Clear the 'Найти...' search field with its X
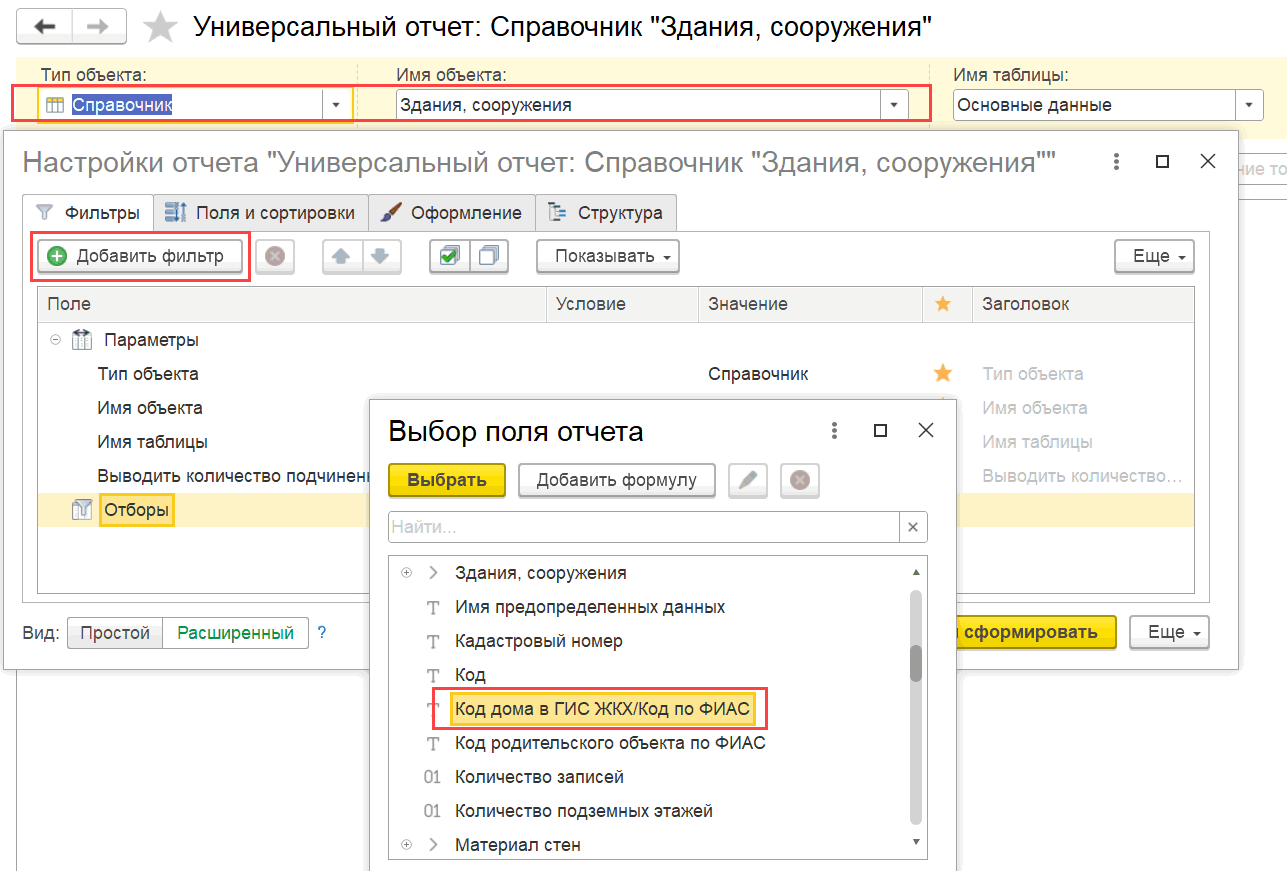Image resolution: width=1287 pixels, height=871 pixels. click(x=912, y=527)
